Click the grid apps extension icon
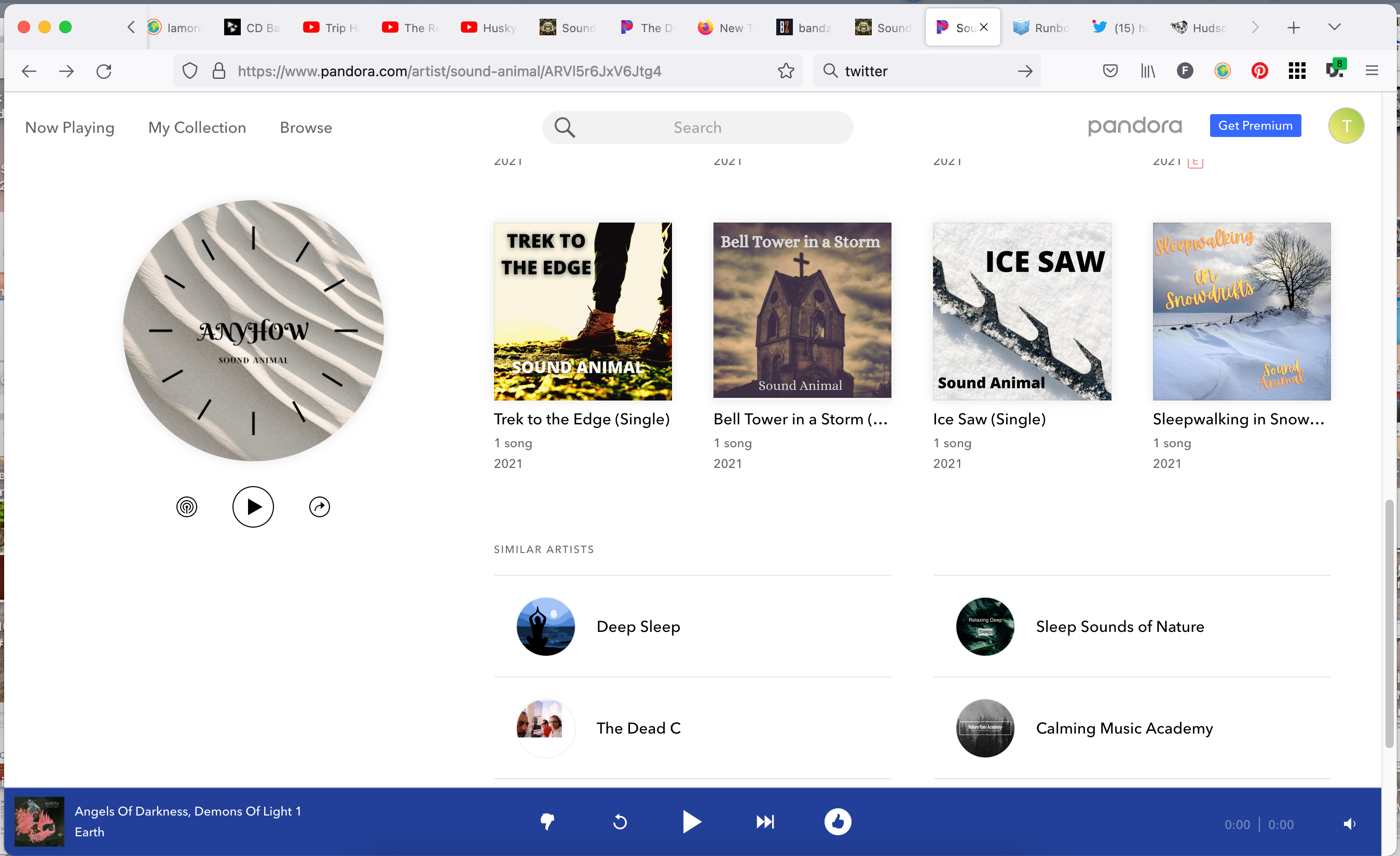This screenshot has height=856, width=1400. (1297, 71)
